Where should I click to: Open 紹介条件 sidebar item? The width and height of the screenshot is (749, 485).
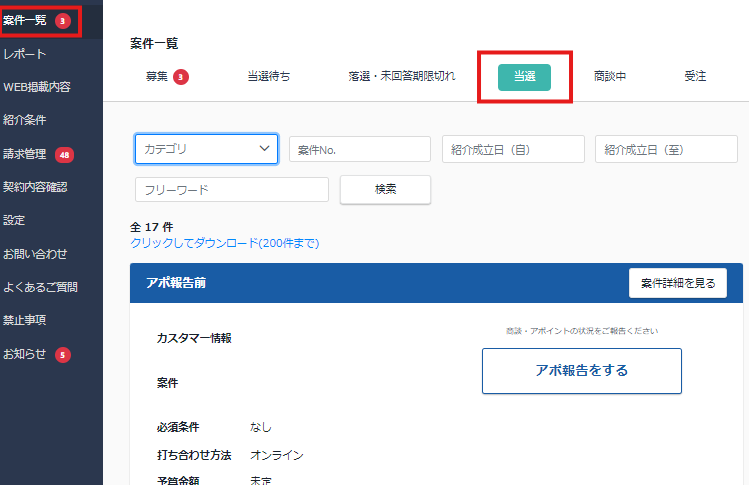(25, 120)
